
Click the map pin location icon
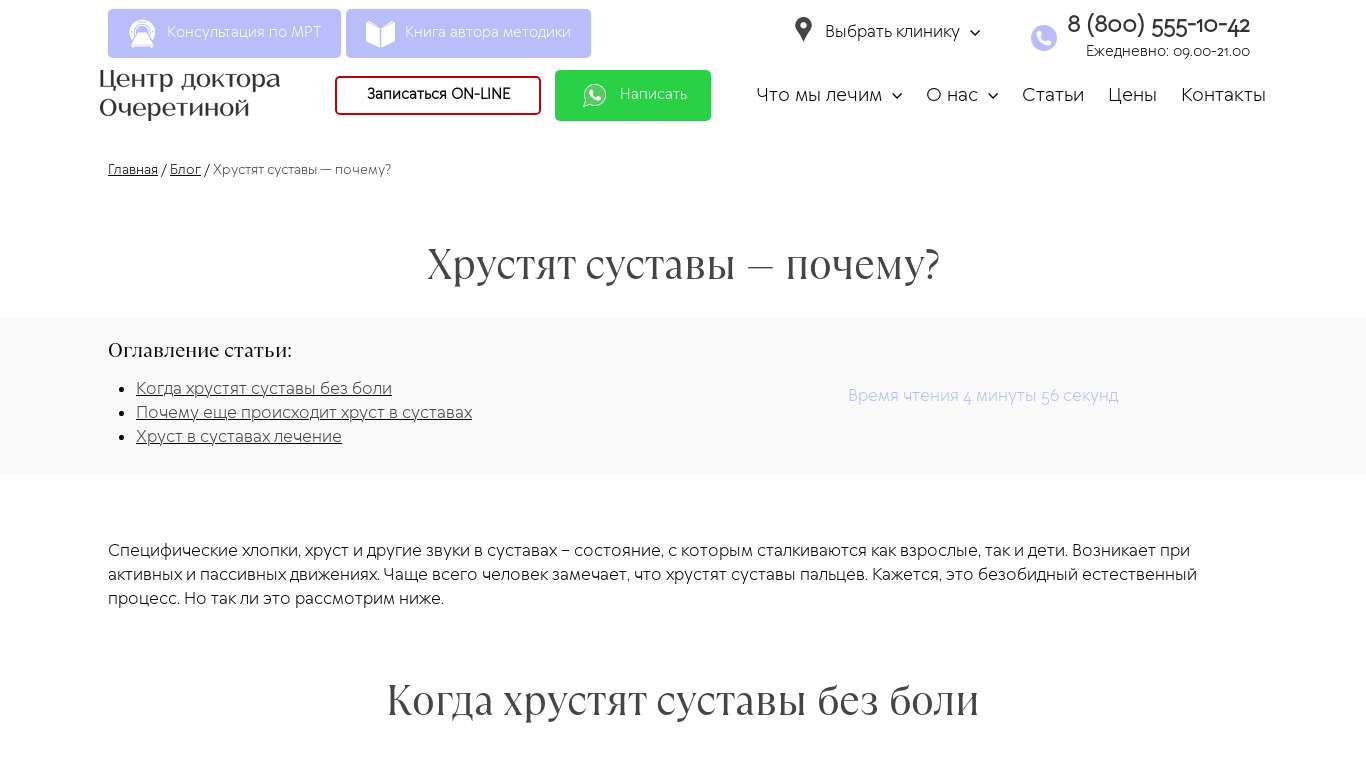click(x=803, y=30)
